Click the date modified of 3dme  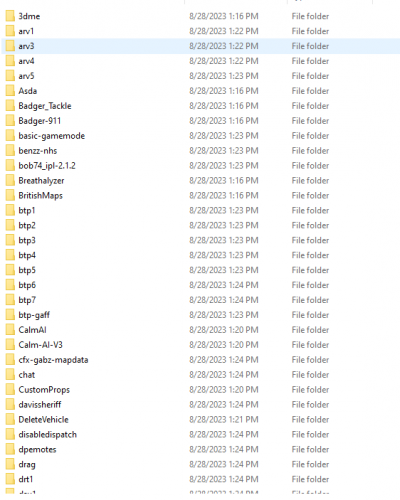(224, 16)
